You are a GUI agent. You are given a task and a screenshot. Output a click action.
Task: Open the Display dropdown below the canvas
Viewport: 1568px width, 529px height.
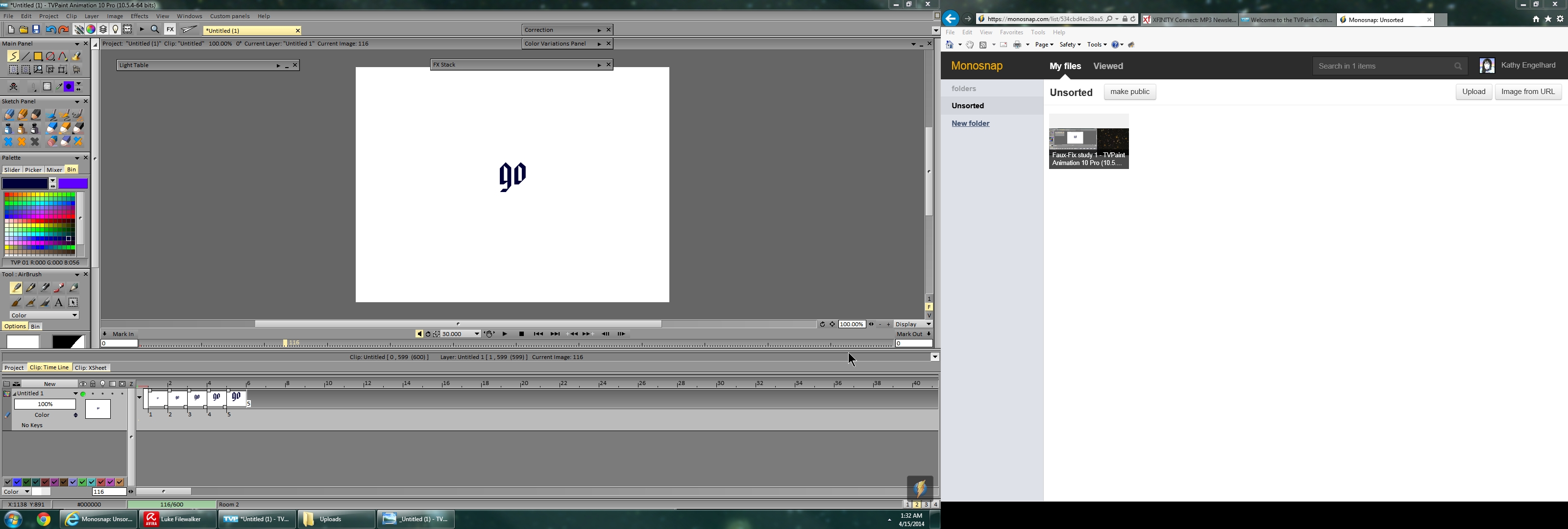coord(914,324)
